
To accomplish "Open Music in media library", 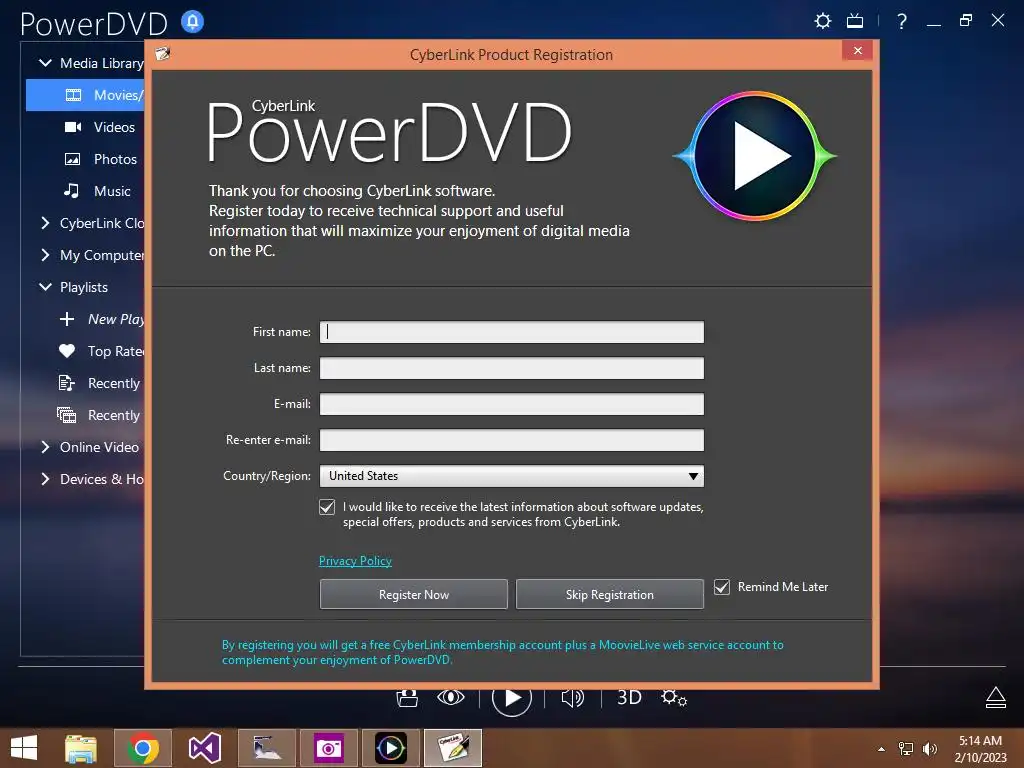I will (112, 191).
